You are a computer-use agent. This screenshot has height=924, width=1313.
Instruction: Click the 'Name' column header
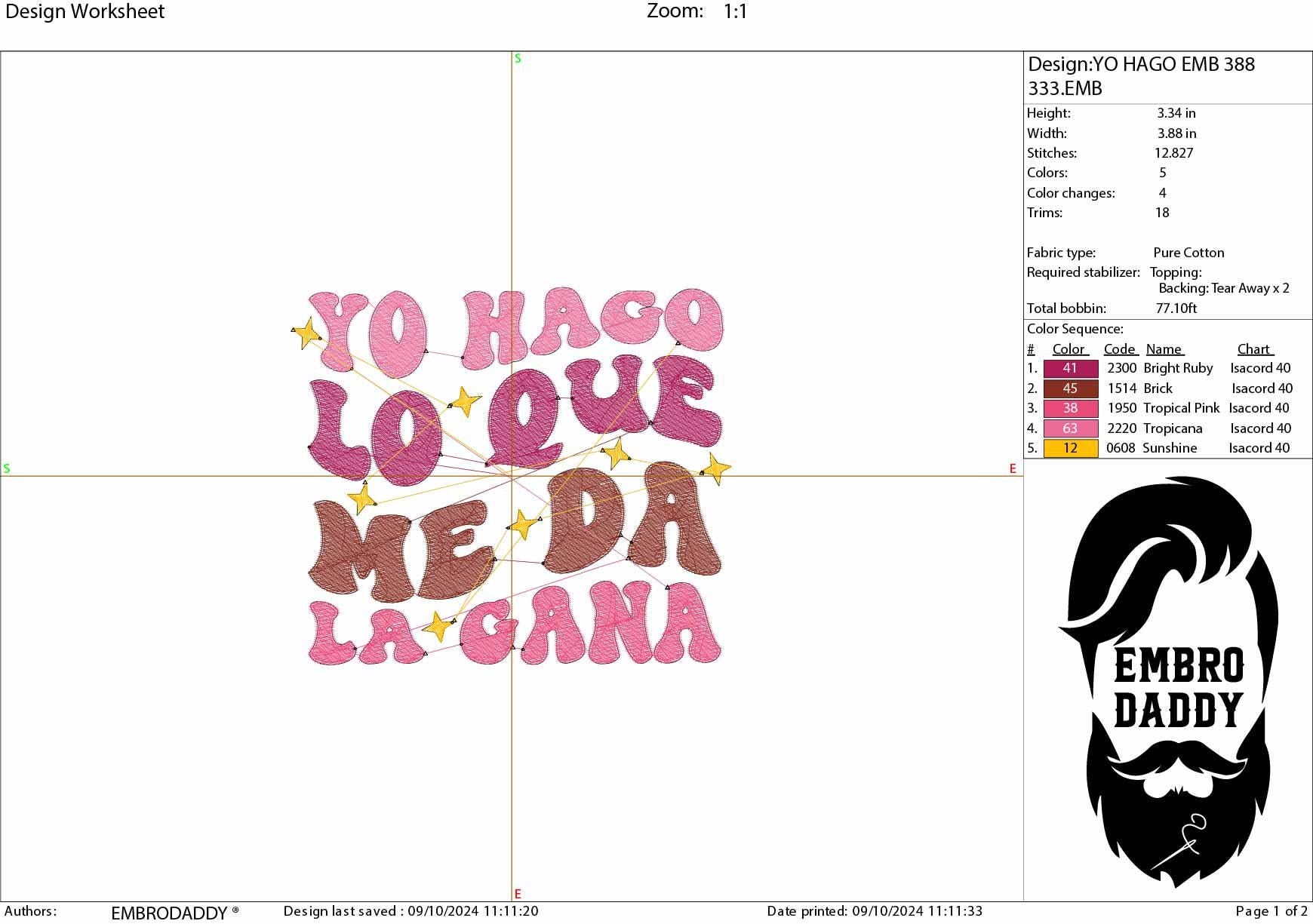tap(1164, 349)
